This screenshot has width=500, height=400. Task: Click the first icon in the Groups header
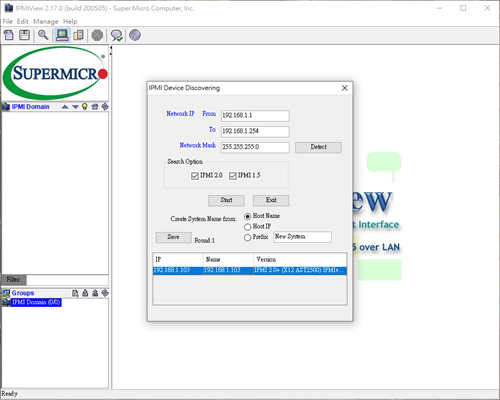pyautogui.click(x=75, y=293)
